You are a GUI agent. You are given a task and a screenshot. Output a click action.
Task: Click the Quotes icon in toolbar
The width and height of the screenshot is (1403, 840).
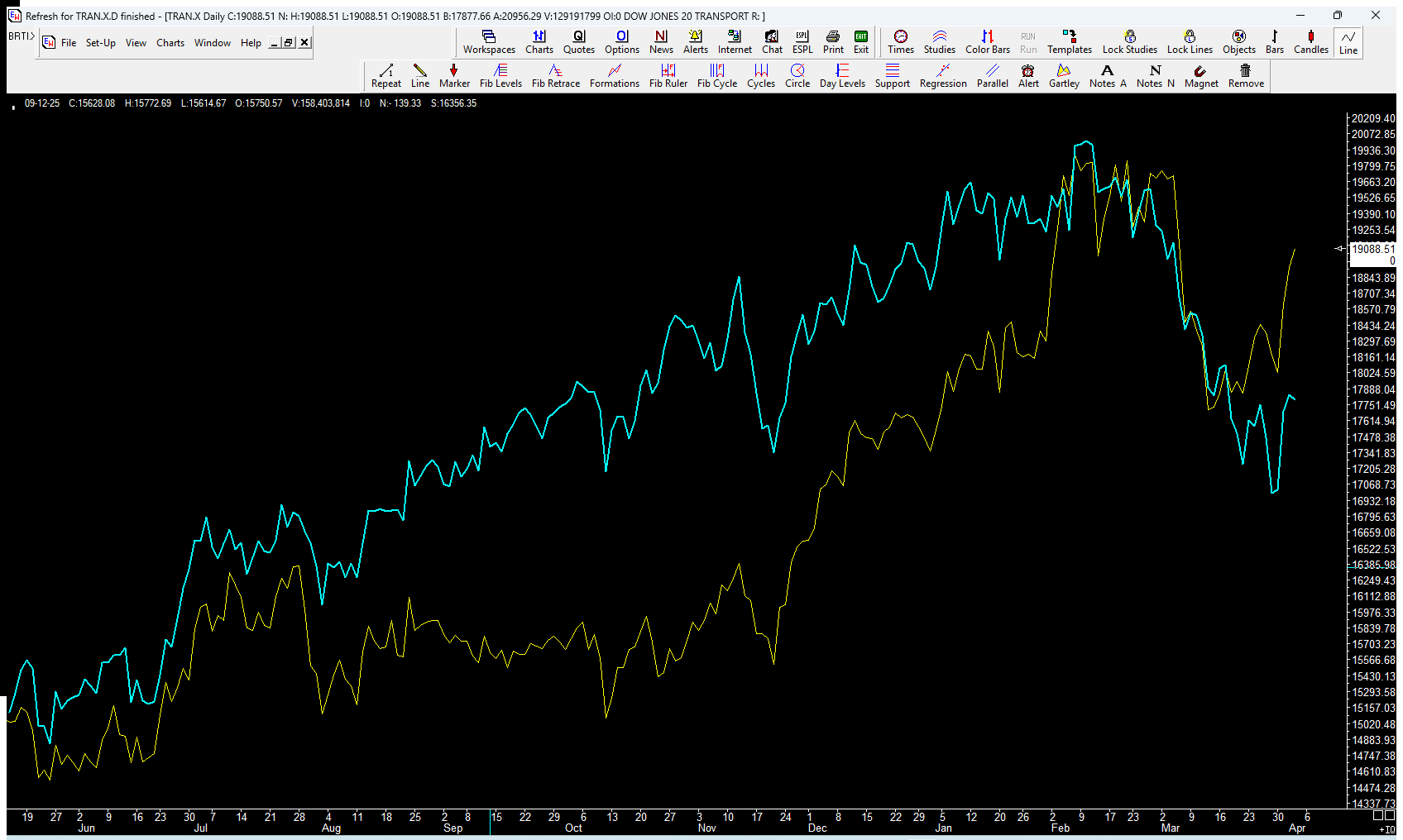[578, 41]
